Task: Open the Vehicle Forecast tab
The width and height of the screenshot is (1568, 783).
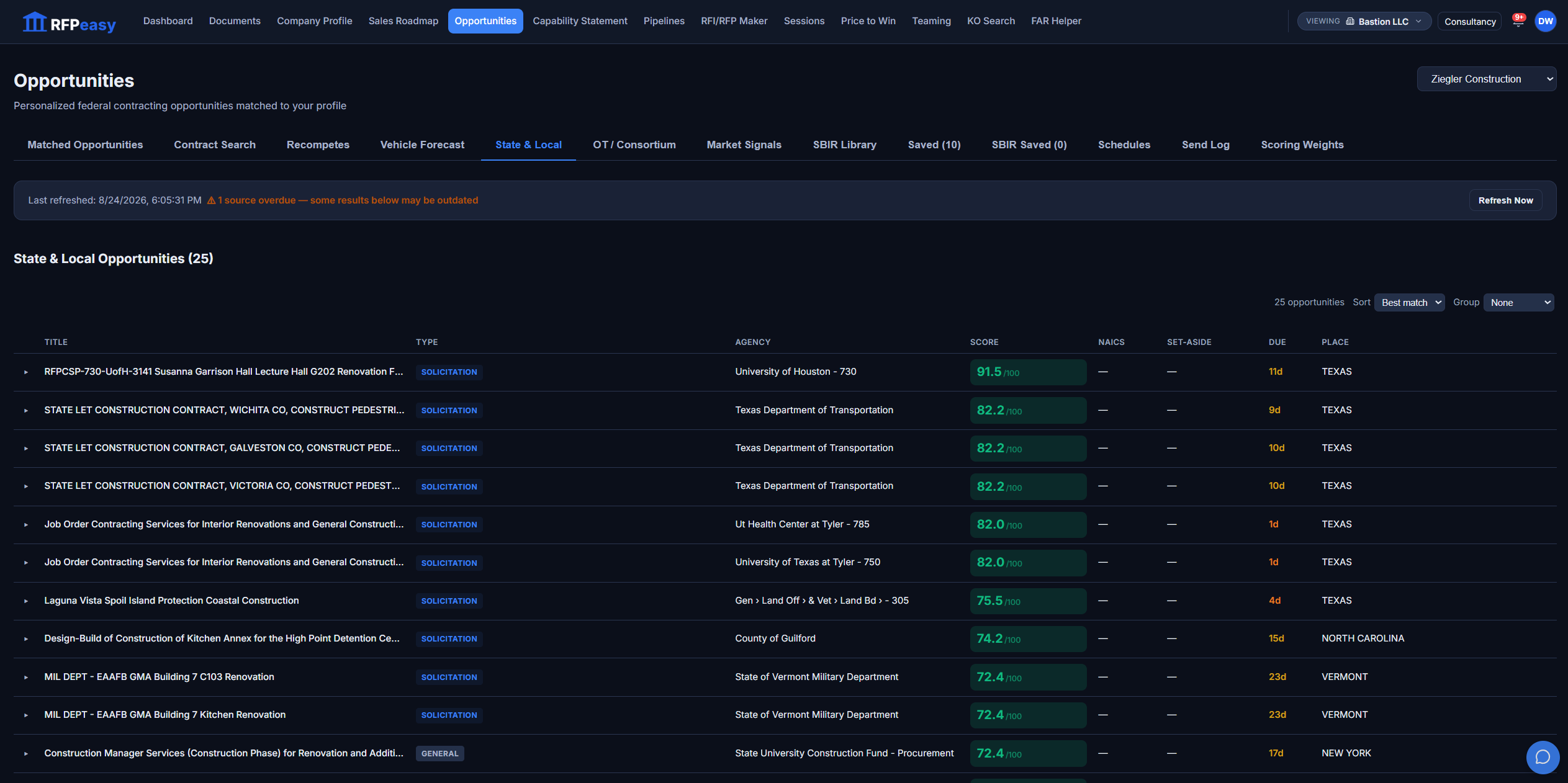Action: 422,145
